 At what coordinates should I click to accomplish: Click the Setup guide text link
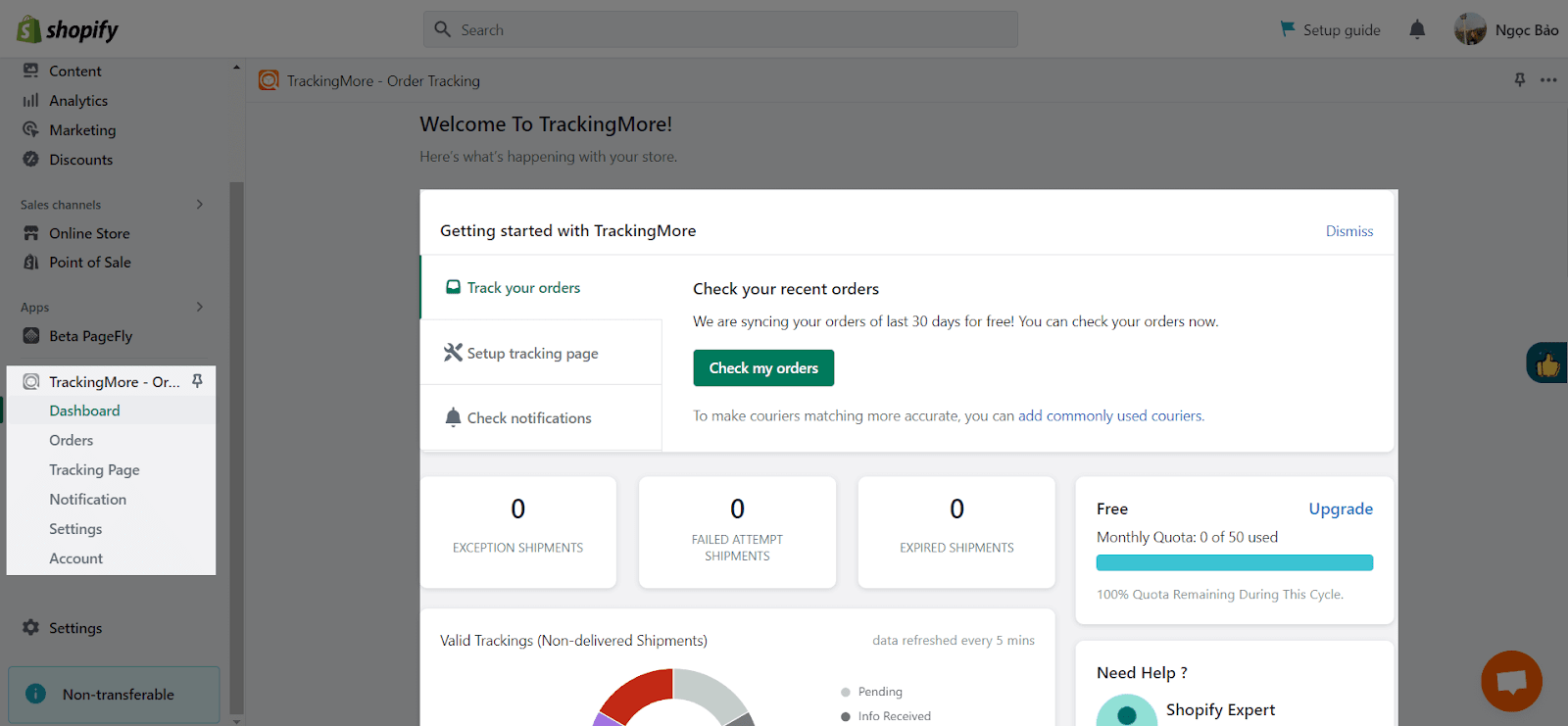[x=1342, y=30]
